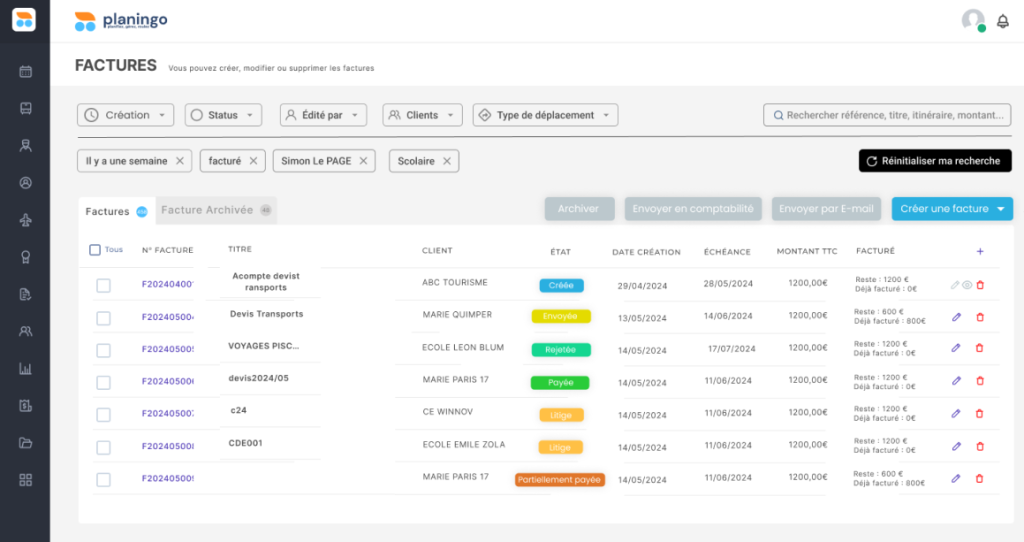Open the bar chart statistics sidebar icon
Image resolution: width=1024 pixels, height=542 pixels.
coord(25,368)
